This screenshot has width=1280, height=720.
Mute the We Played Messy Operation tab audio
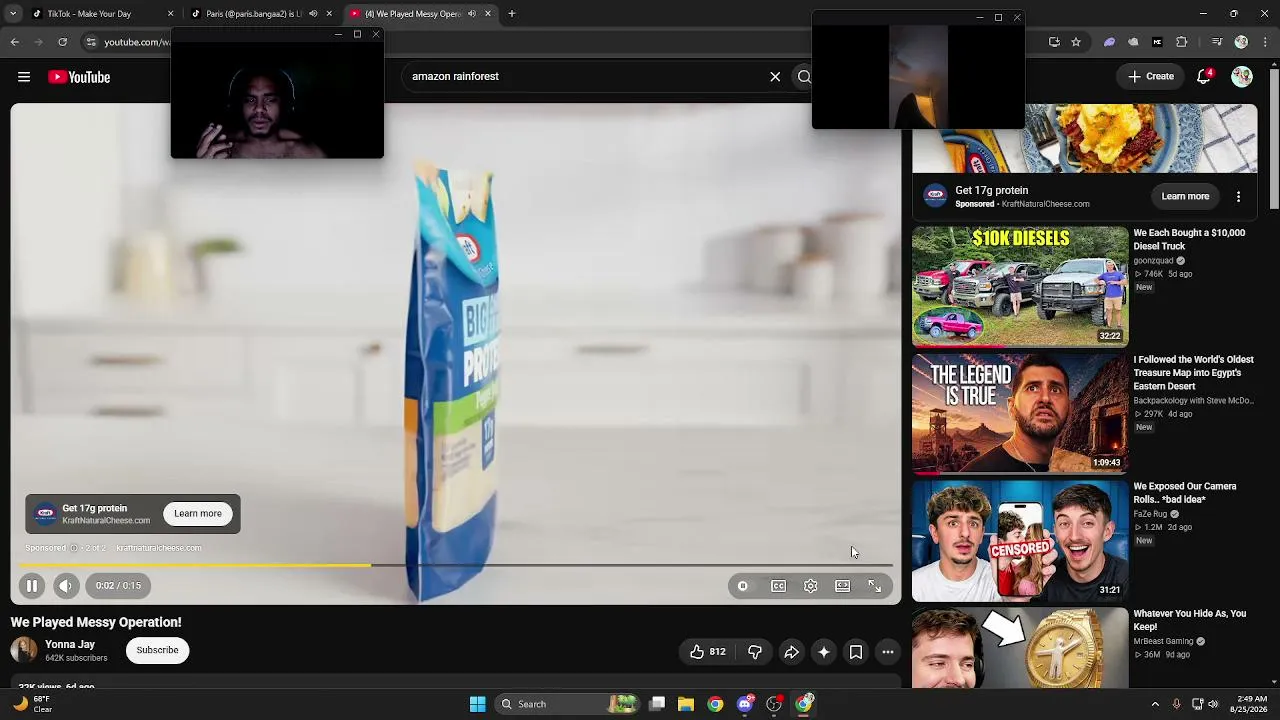click(472, 14)
